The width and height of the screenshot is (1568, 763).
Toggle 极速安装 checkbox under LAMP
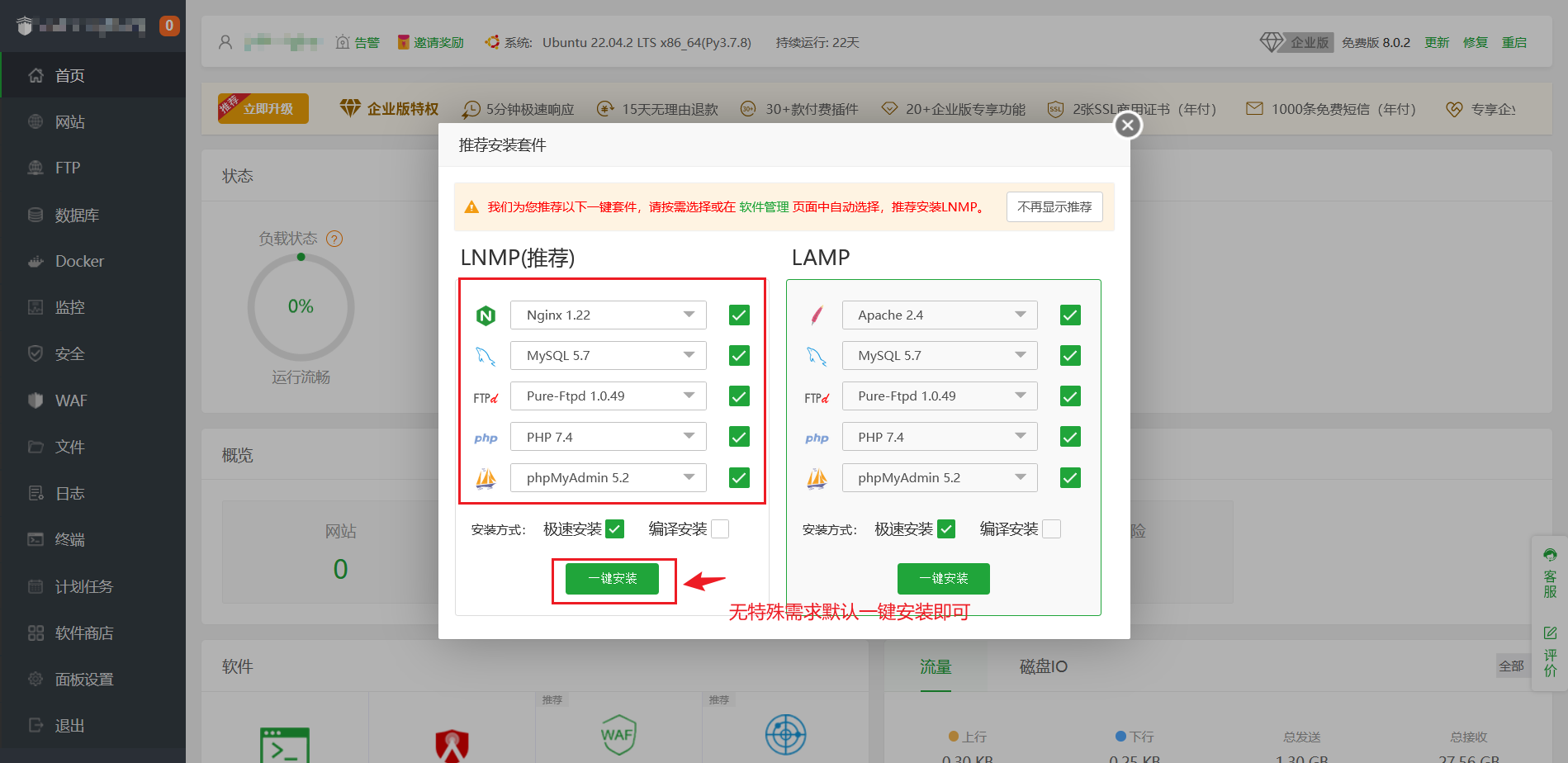click(x=946, y=528)
